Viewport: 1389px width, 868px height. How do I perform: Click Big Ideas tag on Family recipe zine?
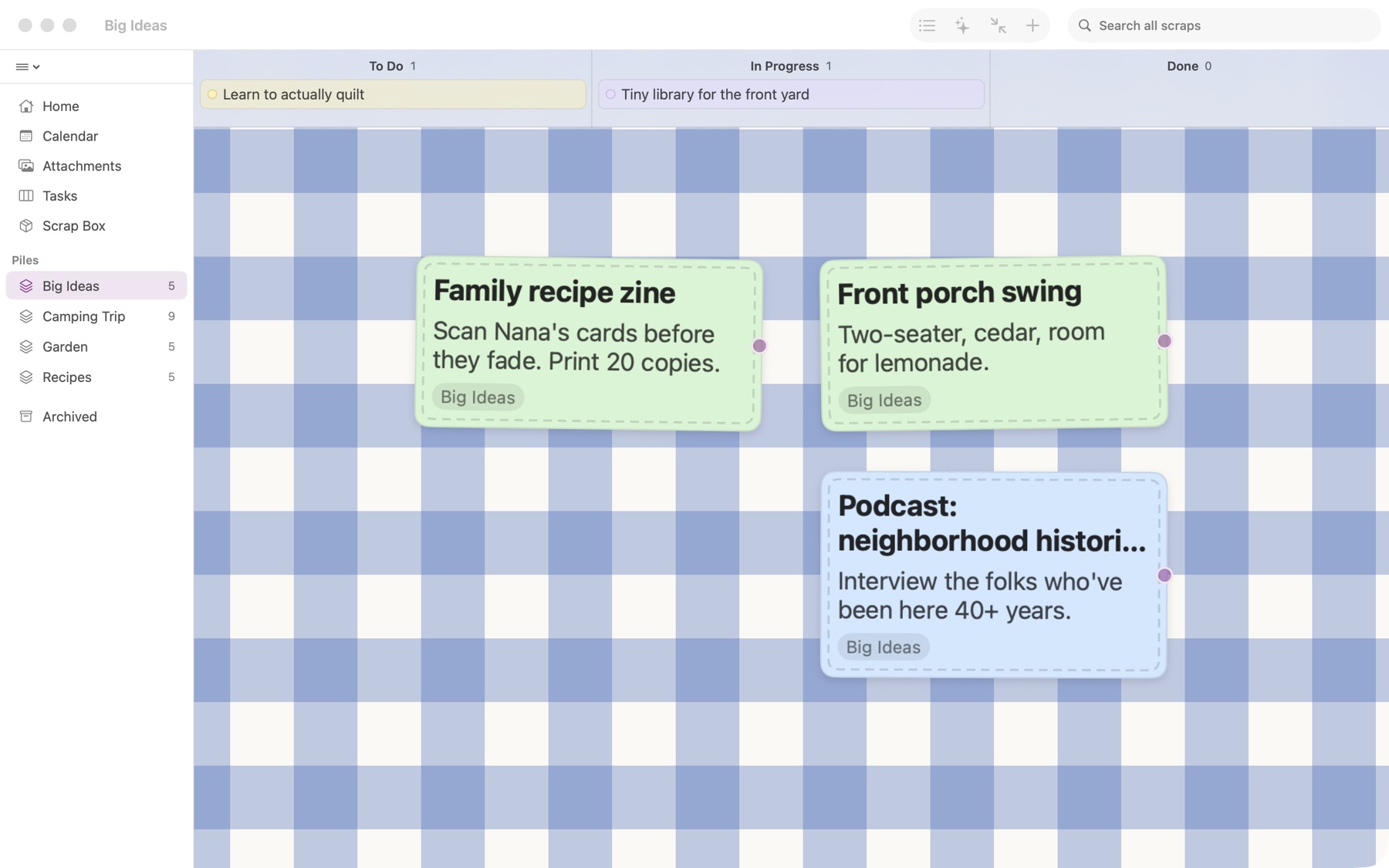pyautogui.click(x=478, y=397)
